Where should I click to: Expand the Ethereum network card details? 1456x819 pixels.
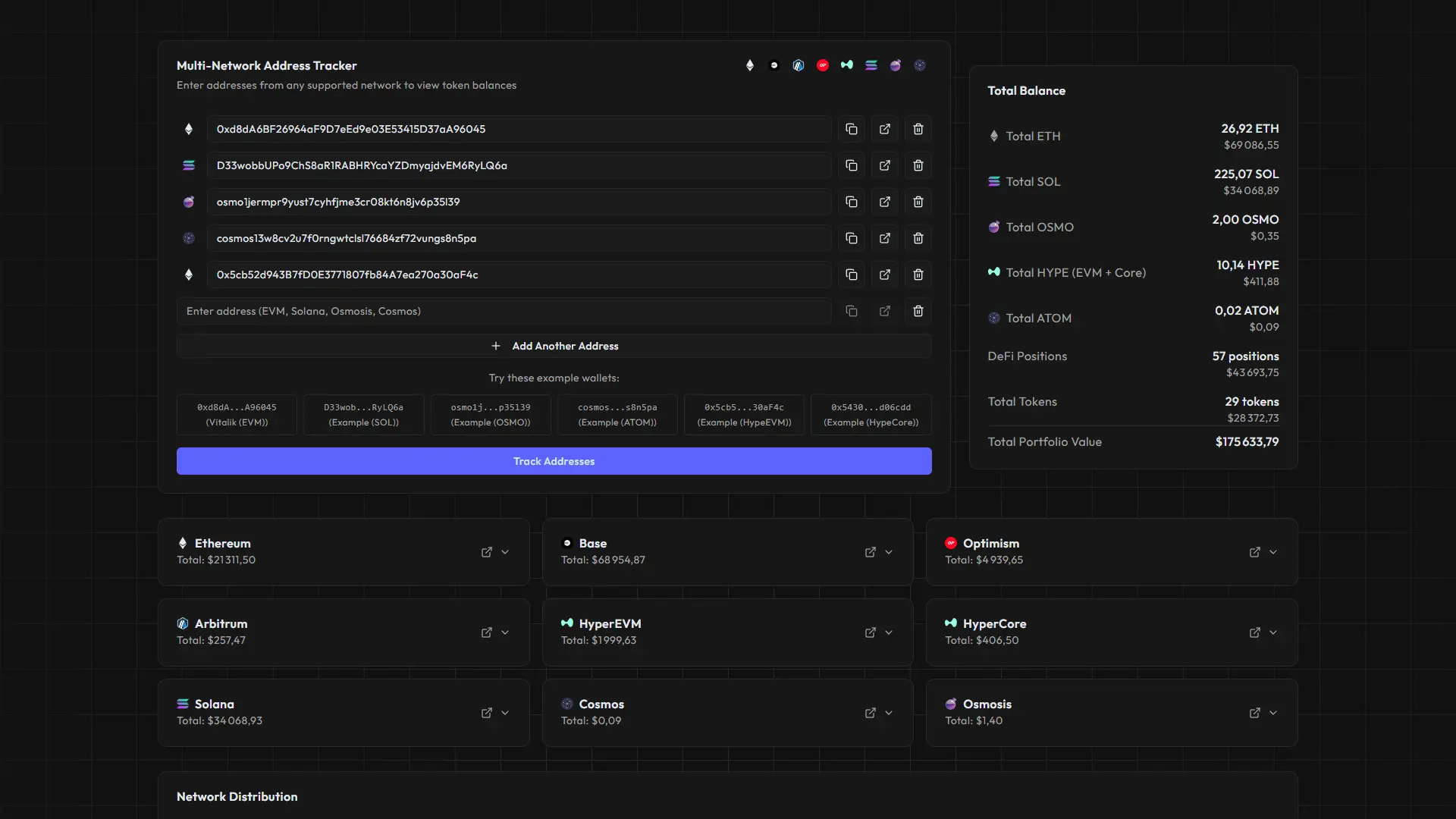(x=505, y=552)
